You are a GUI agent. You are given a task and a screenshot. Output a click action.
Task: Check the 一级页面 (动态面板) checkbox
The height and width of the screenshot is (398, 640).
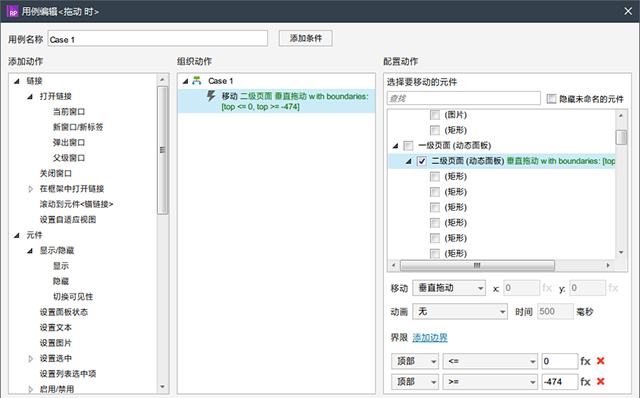408,146
